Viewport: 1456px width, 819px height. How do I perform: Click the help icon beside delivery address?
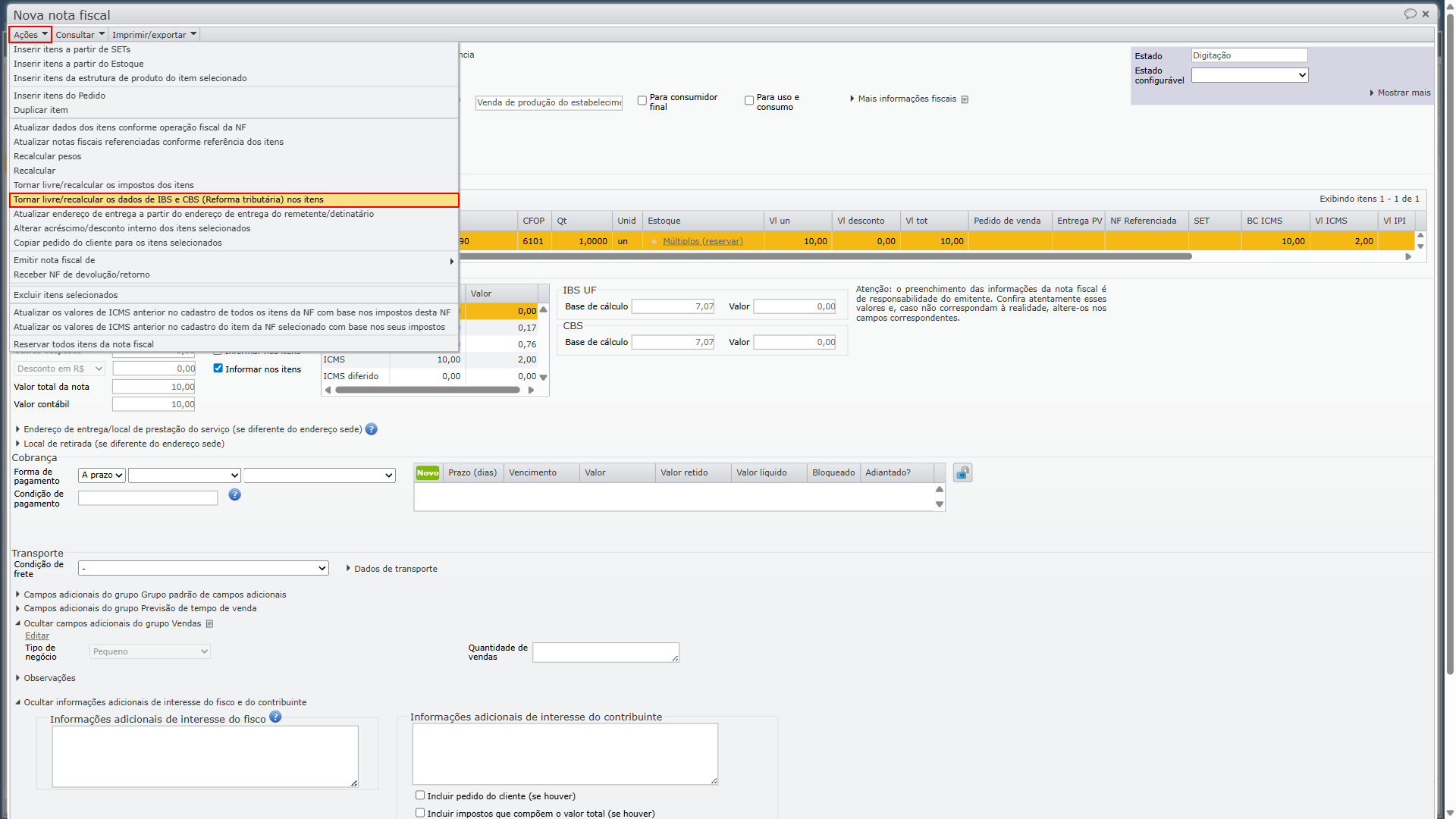coord(372,429)
